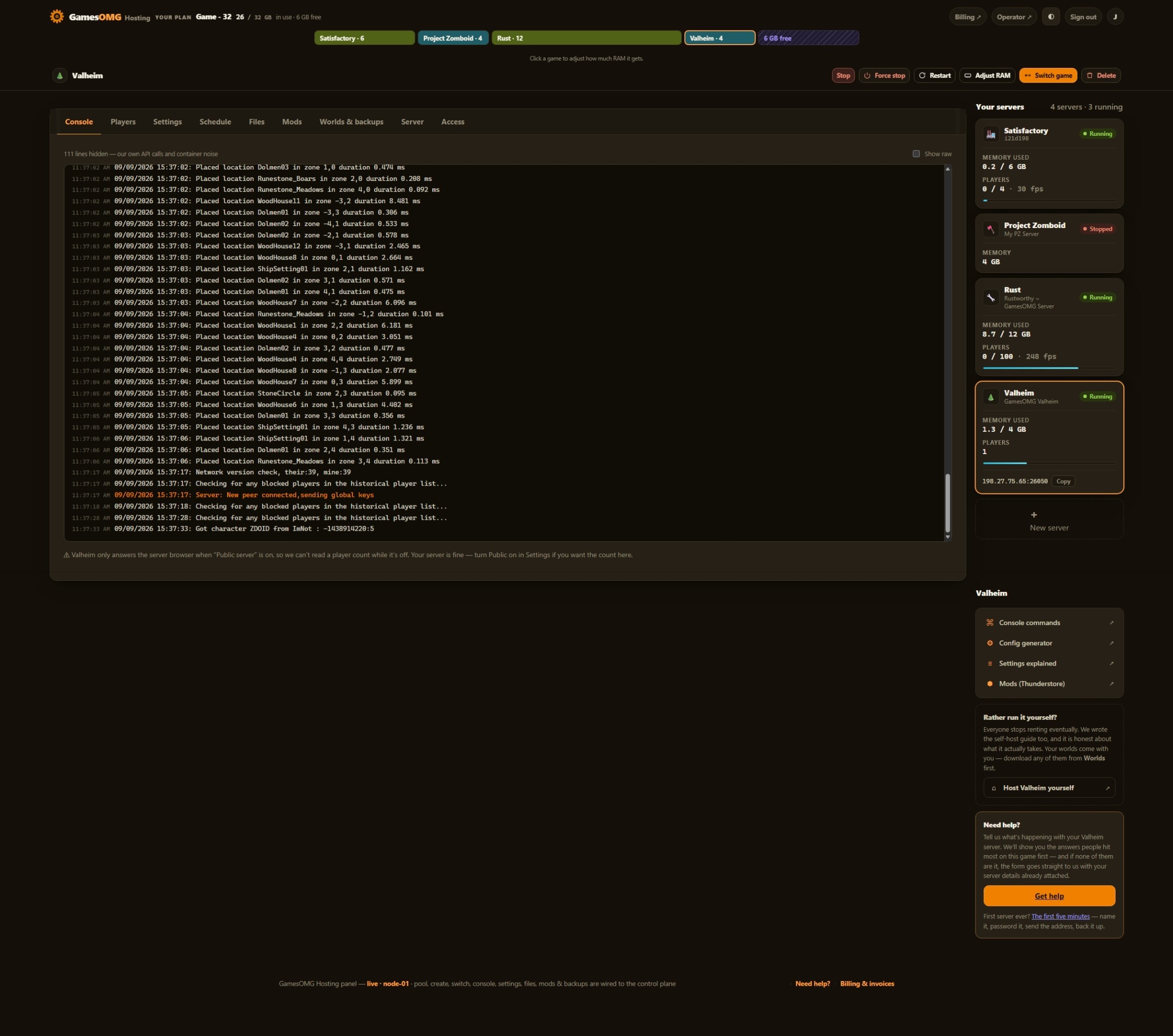The height and width of the screenshot is (1036, 1173).
Task: Click the Satisfactory factory icon
Action: [x=991, y=134]
